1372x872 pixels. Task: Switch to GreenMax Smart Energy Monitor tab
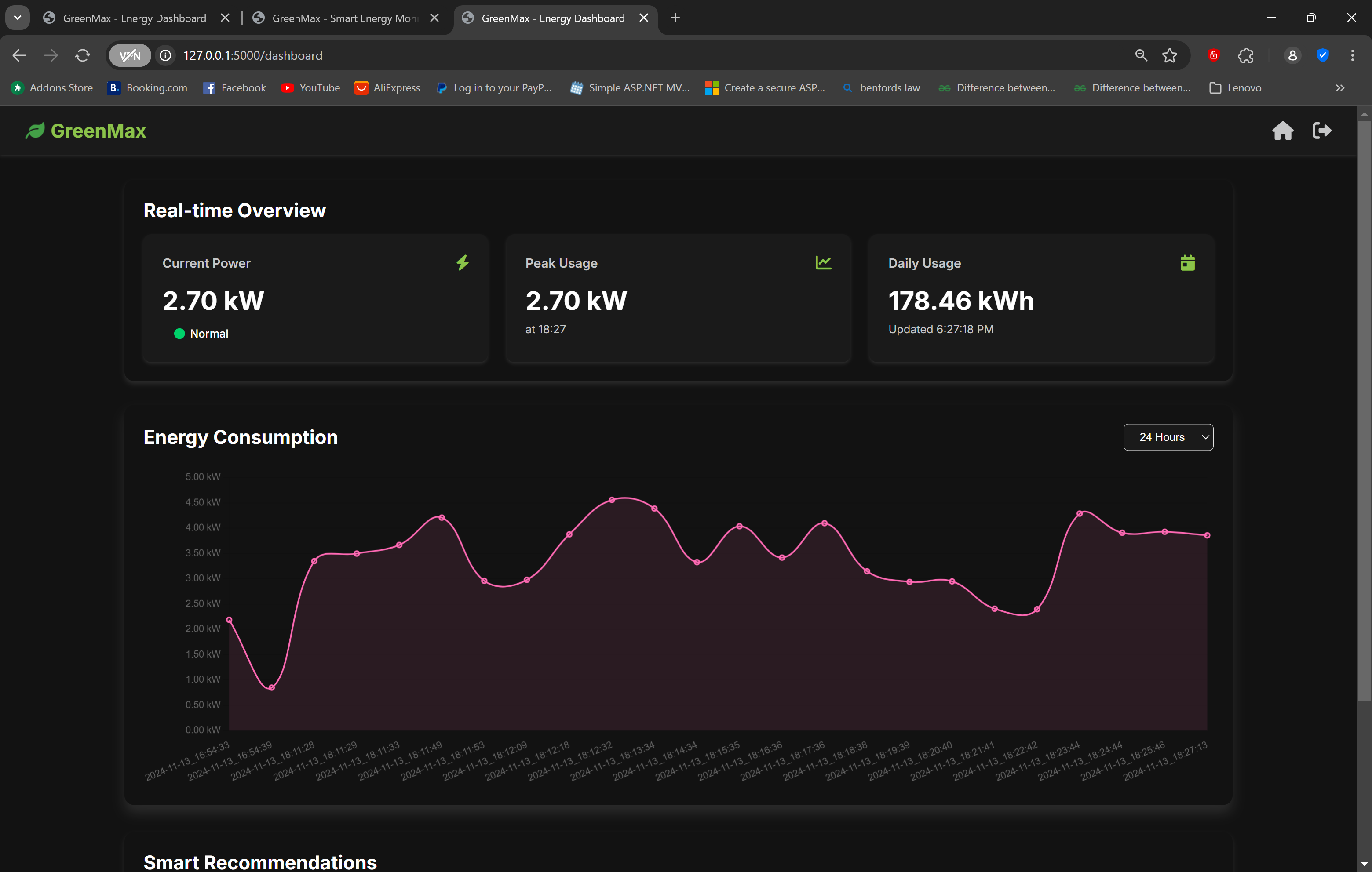pyautogui.click(x=344, y=18)
